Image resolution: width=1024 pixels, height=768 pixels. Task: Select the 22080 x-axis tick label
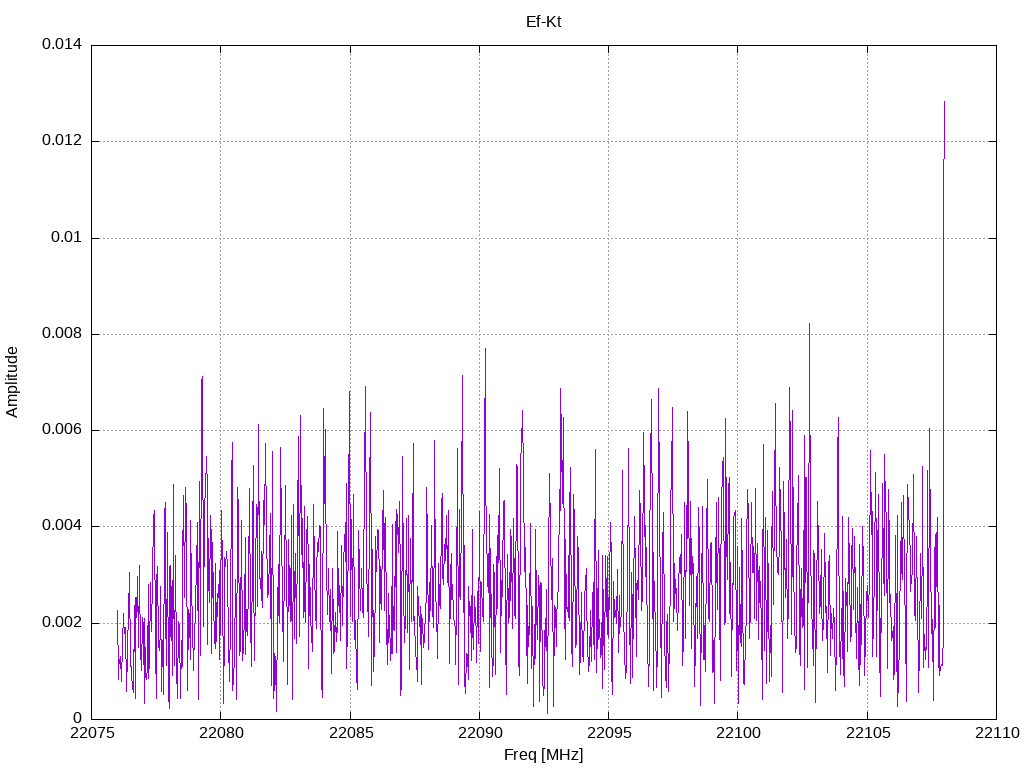point(220,735)
